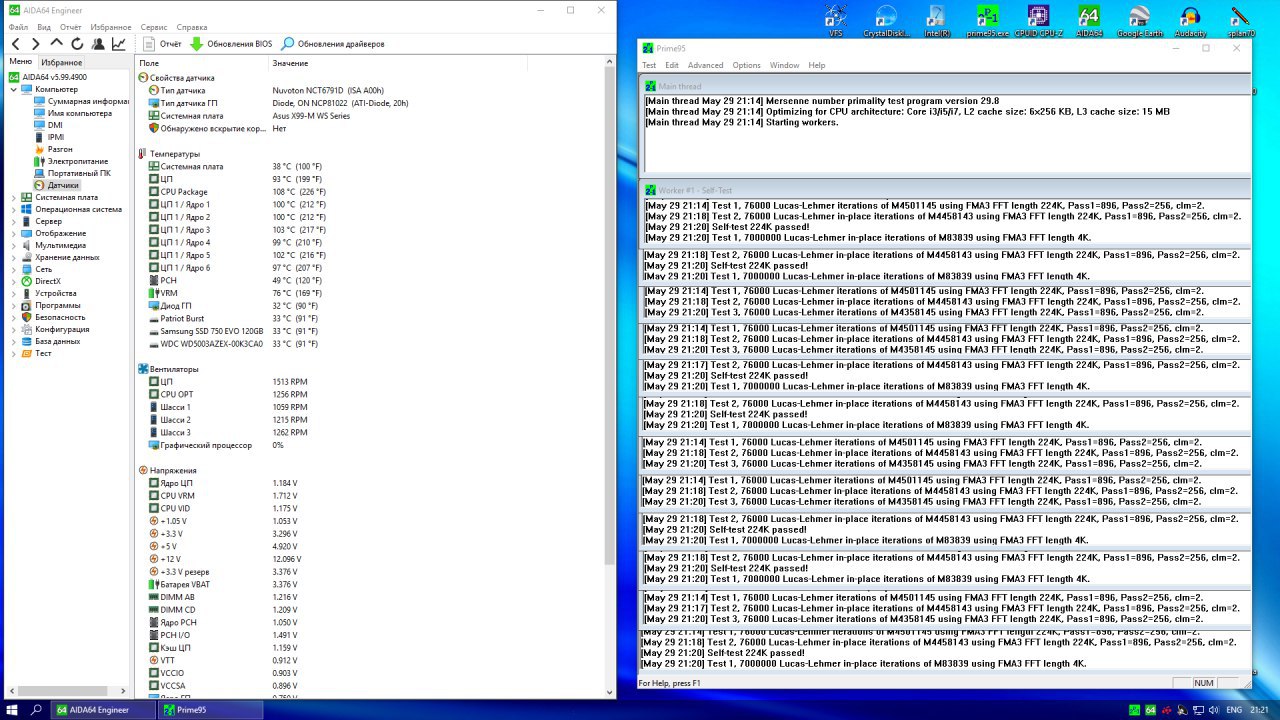Open AIDA64 desktop shortcut
This screenshot has width=1280, height=720.
click(1089, 20)
